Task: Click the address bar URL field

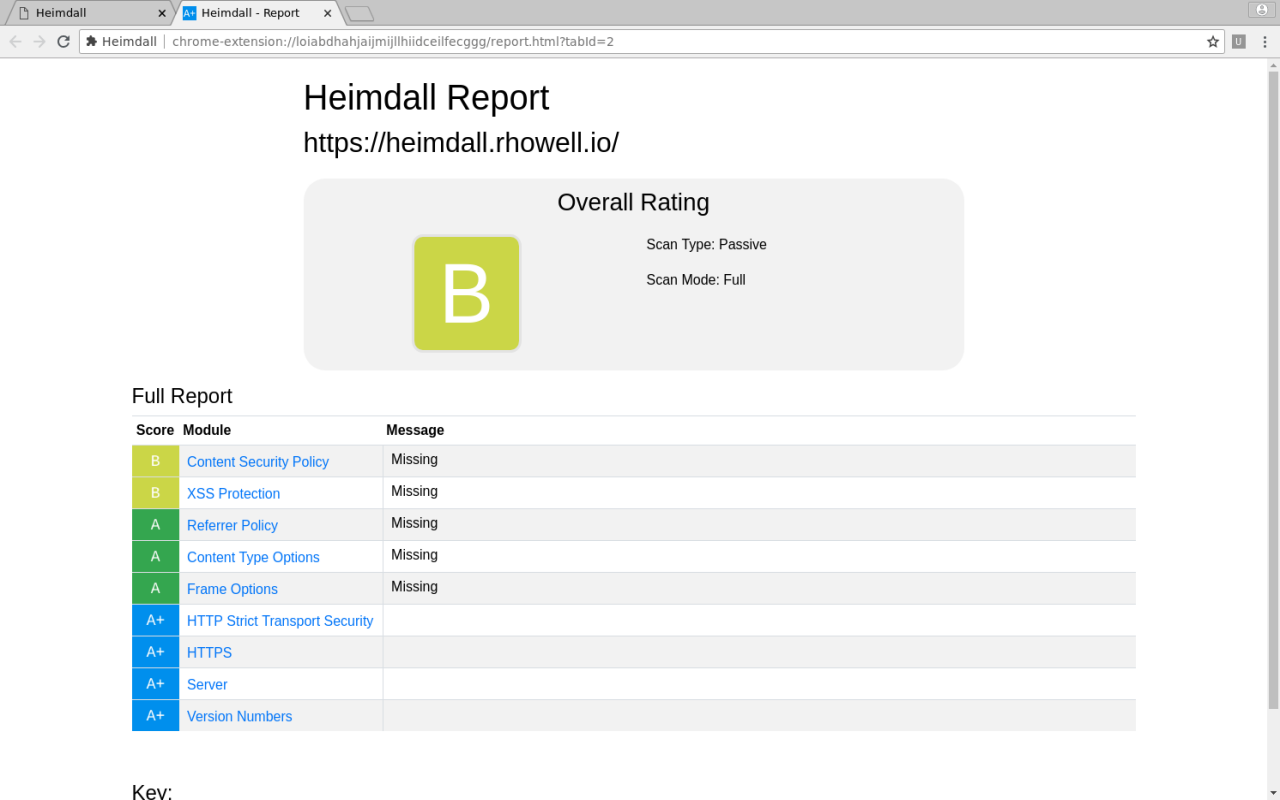Action: pos(400,41)
